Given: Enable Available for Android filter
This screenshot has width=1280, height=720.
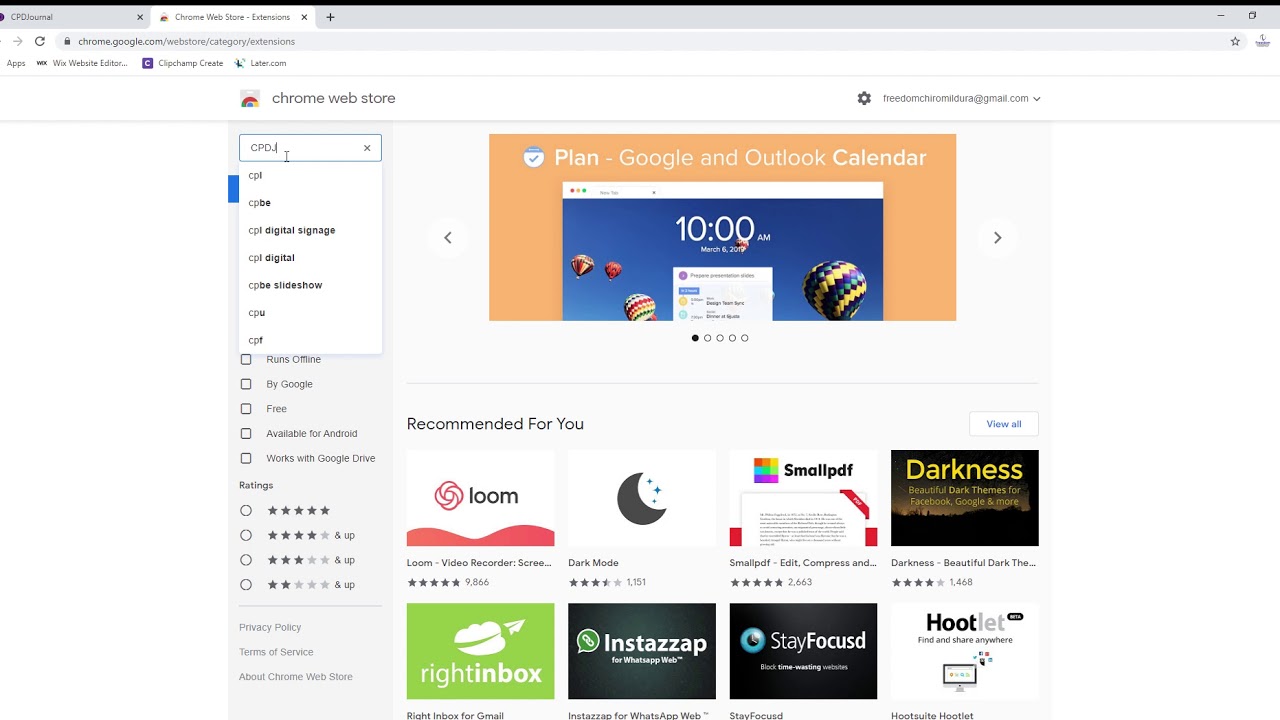Looking at the screenshot, I should point(246,433).
